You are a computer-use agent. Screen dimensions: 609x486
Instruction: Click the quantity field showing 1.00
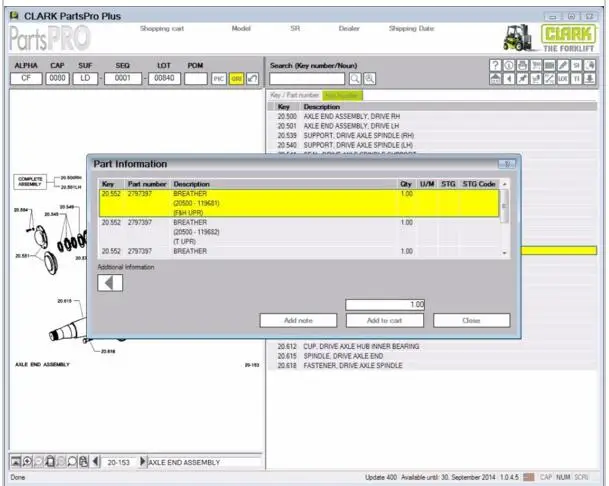pos(386,304)
